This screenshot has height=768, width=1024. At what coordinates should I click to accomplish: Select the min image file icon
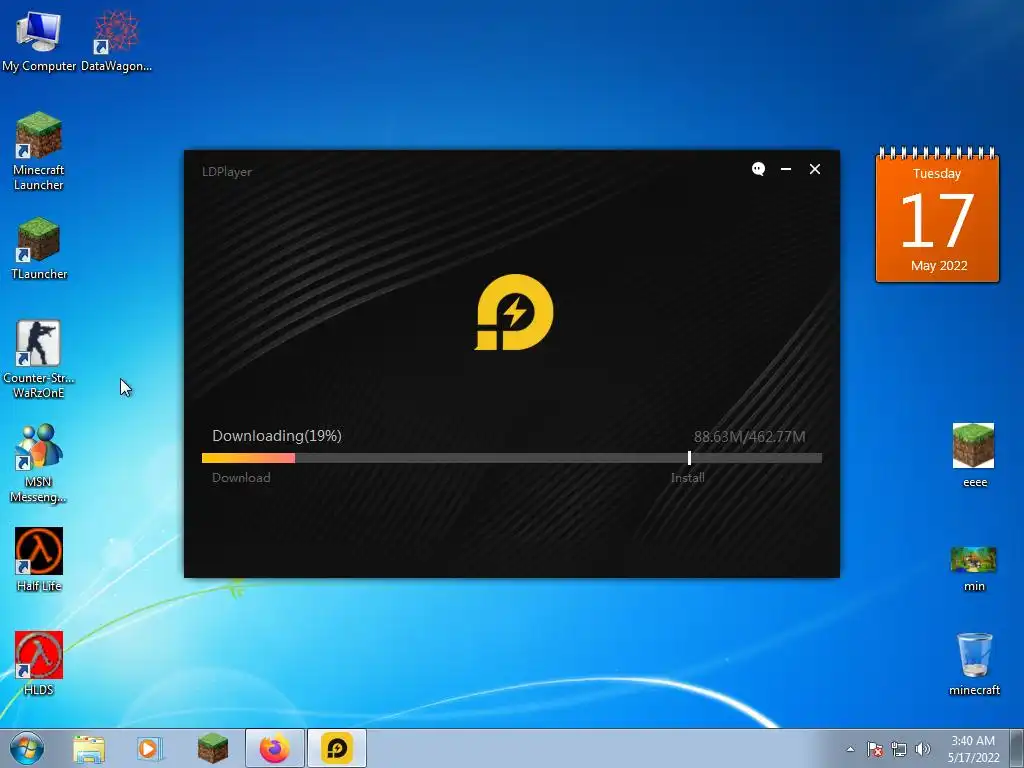(974, 568)
